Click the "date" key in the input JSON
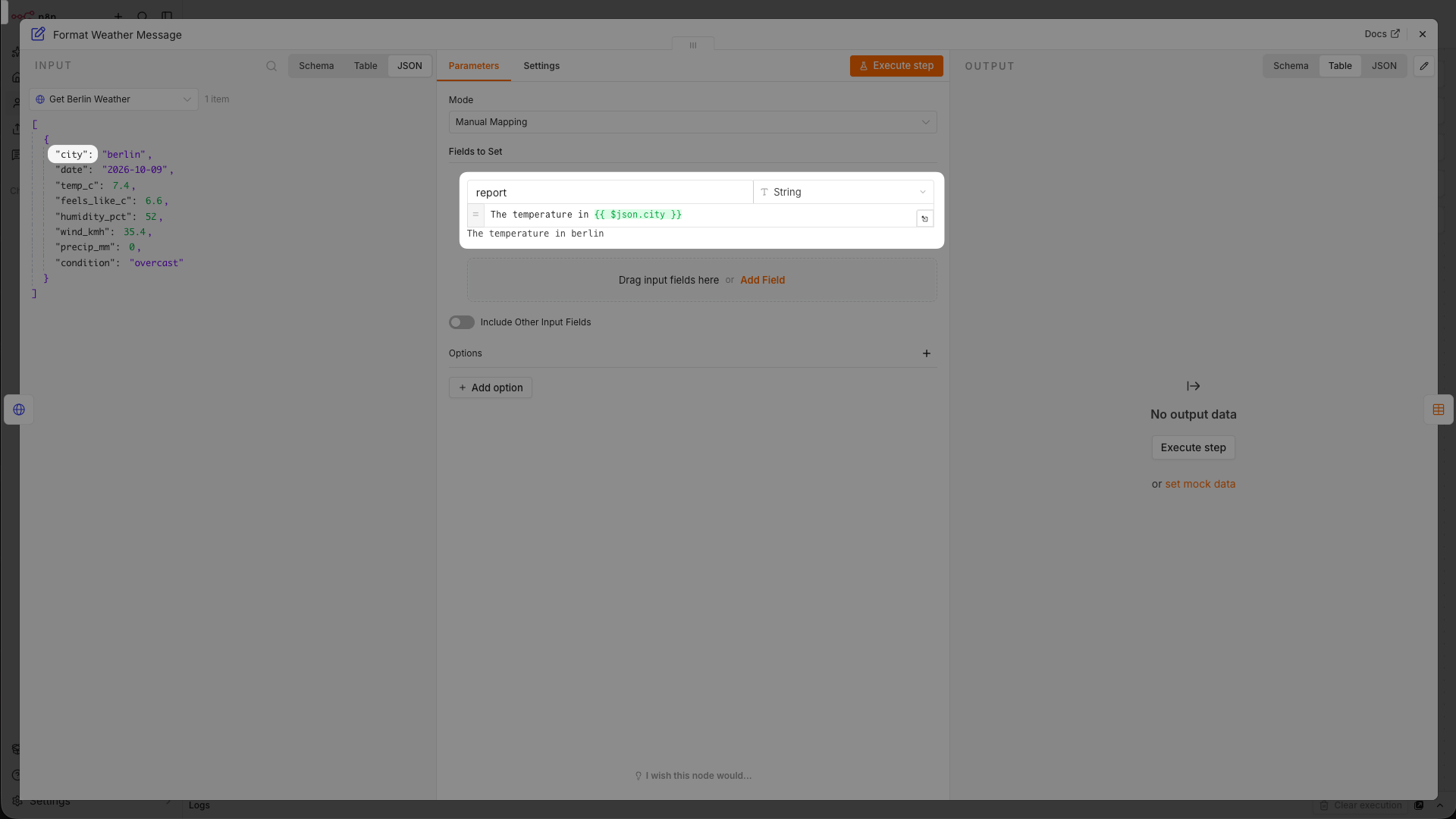Image resolution: width=1456 pixels, height=819 pixels. [74, 170]
